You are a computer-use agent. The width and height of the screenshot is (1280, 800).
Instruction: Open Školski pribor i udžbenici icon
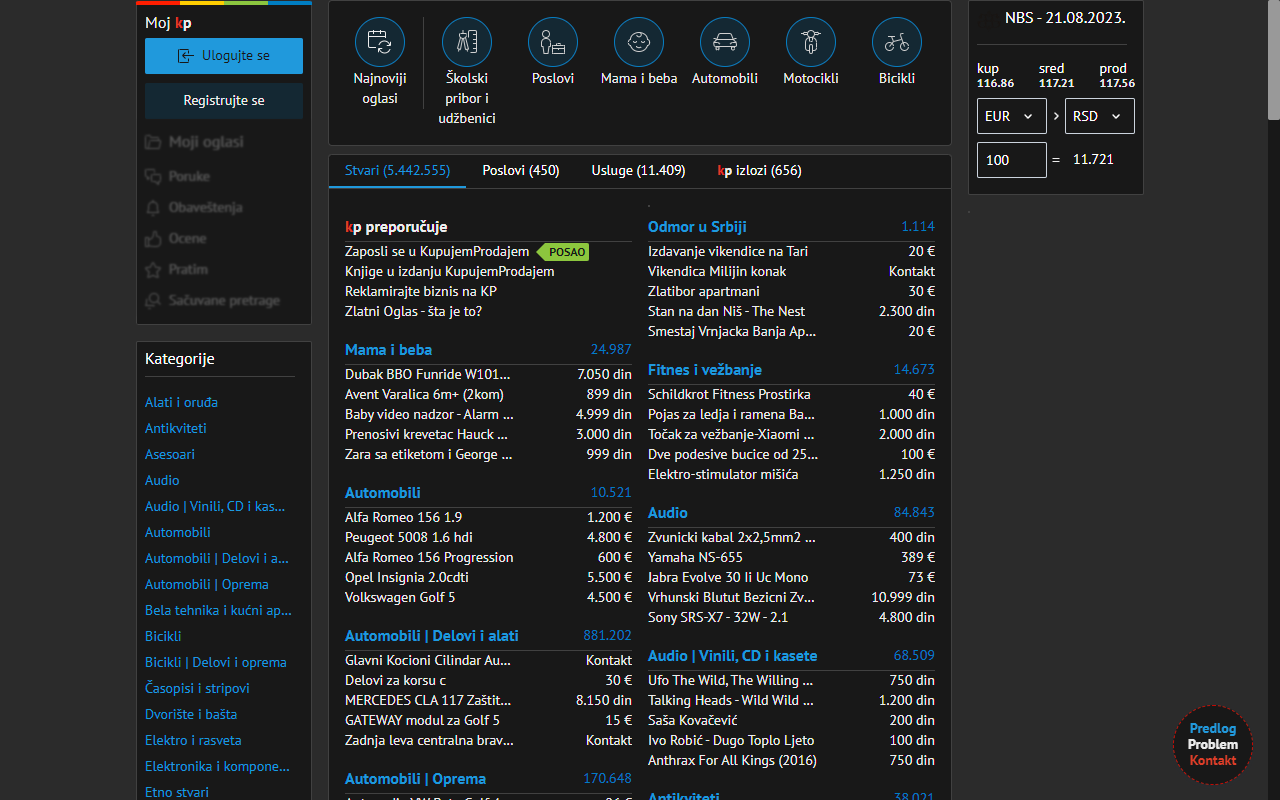click(467, 42)
